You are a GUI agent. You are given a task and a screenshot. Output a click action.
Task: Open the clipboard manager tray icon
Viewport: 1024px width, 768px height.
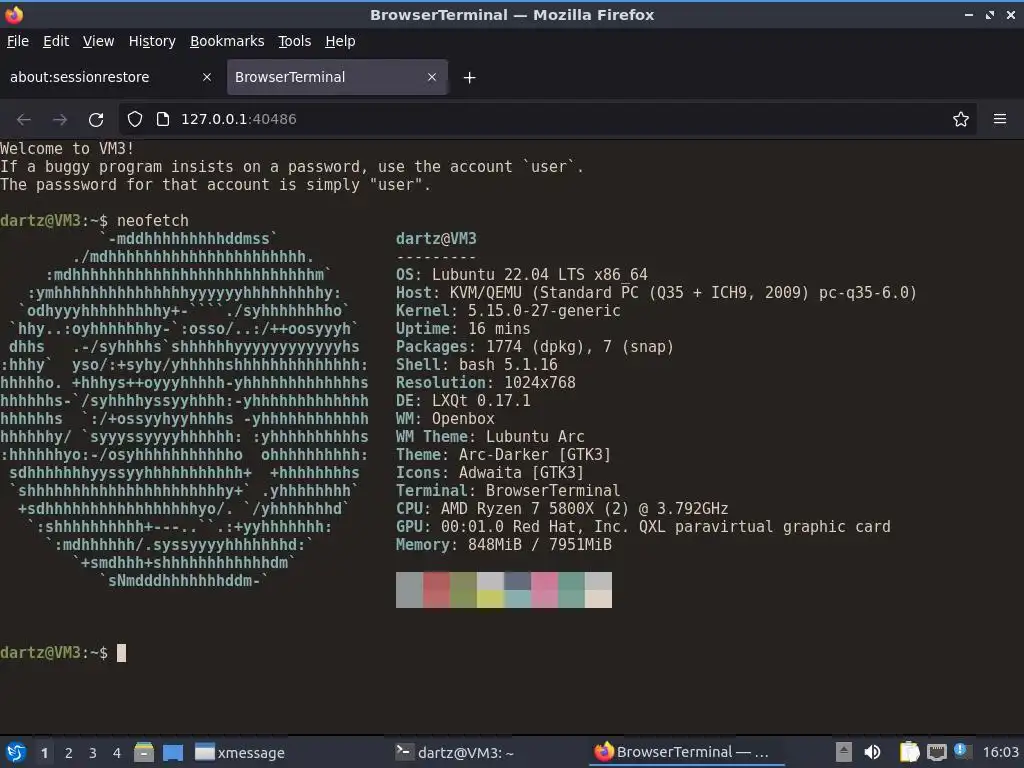pyautogui.click(x=909, y=752)
